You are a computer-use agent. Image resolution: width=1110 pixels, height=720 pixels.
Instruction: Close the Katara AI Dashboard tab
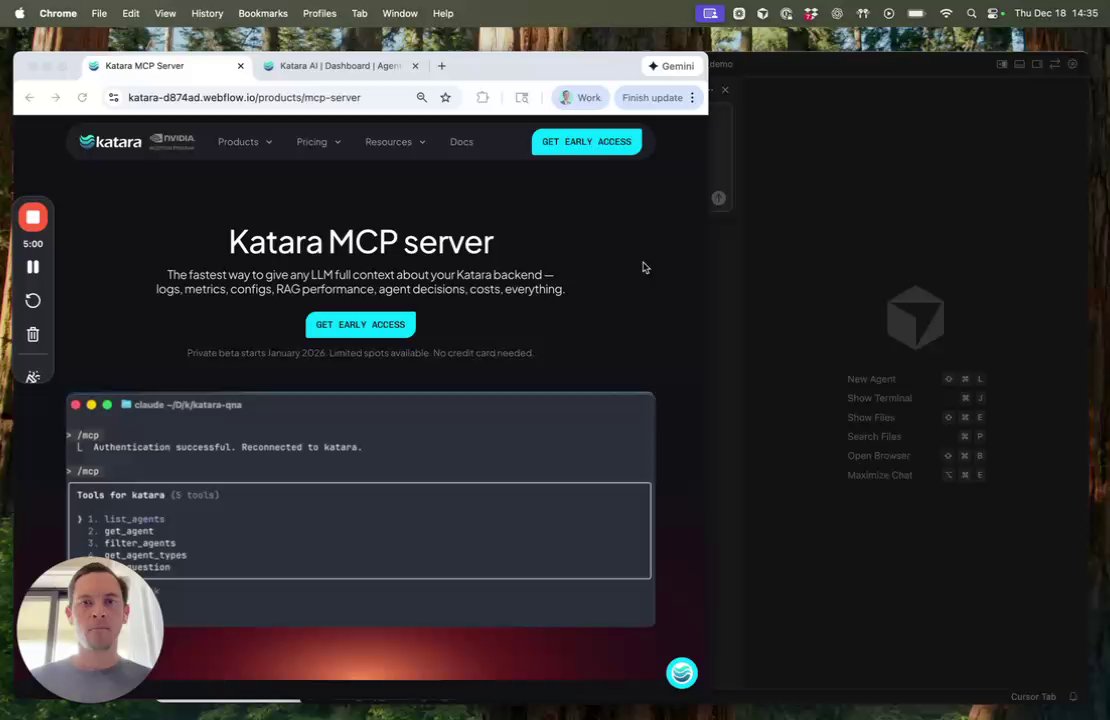click(415, 66)
